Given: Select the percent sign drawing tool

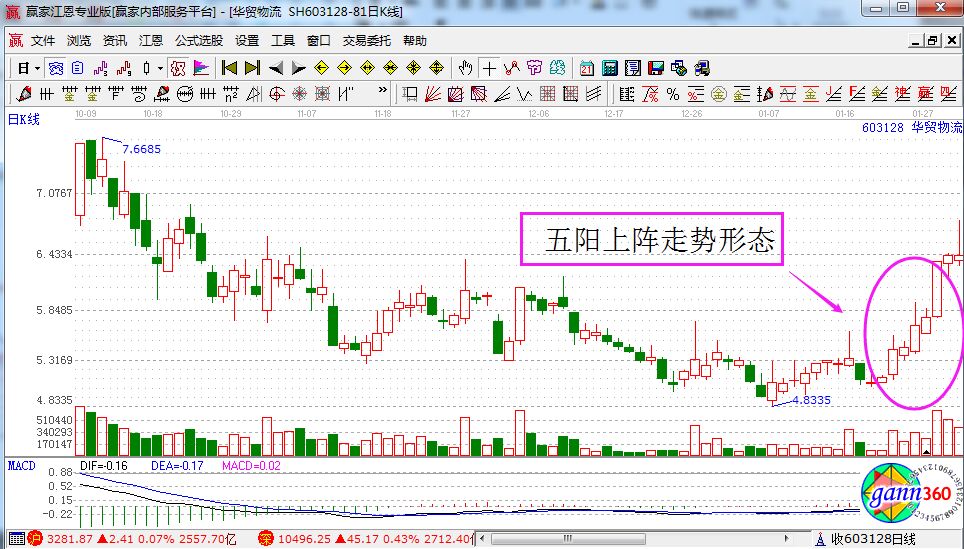Looking at the screenshot, I should click(x=672, y=94).
